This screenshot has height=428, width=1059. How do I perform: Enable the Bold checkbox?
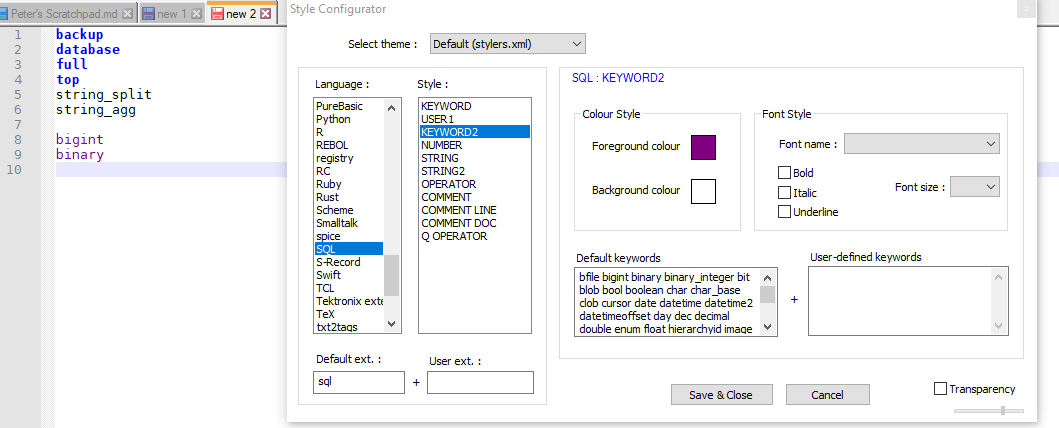coord(784,173)
